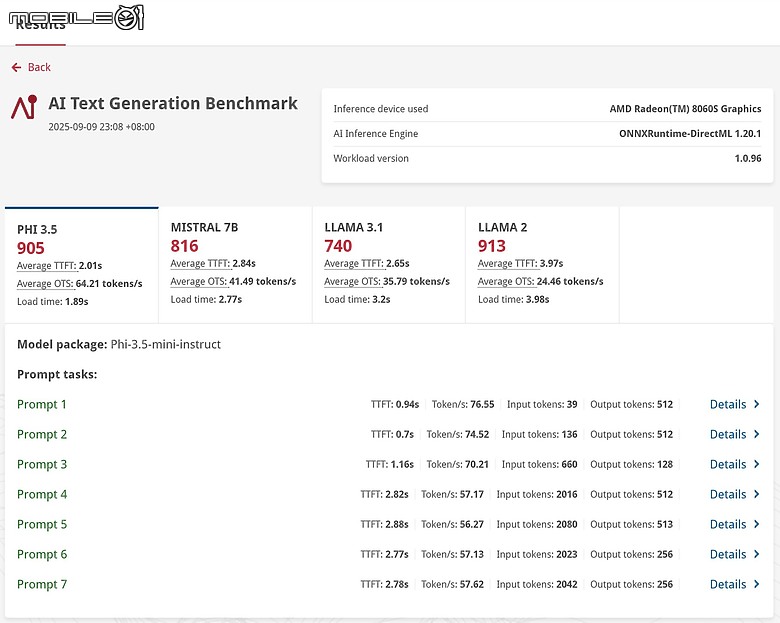Expand the Prompt 7 row
The image size is (780, 623).
pos(42,585)
